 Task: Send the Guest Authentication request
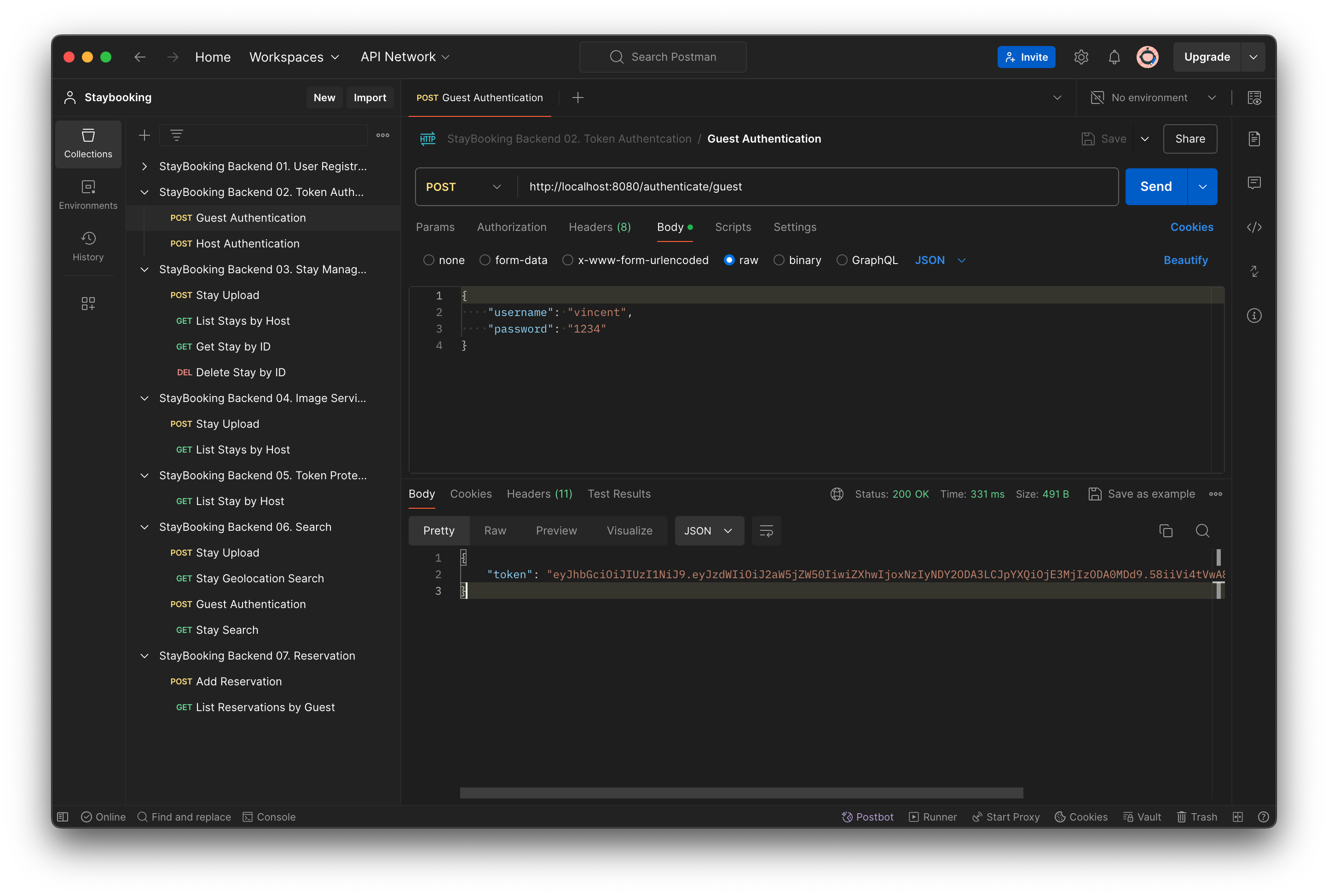(x=1155, y=187)
